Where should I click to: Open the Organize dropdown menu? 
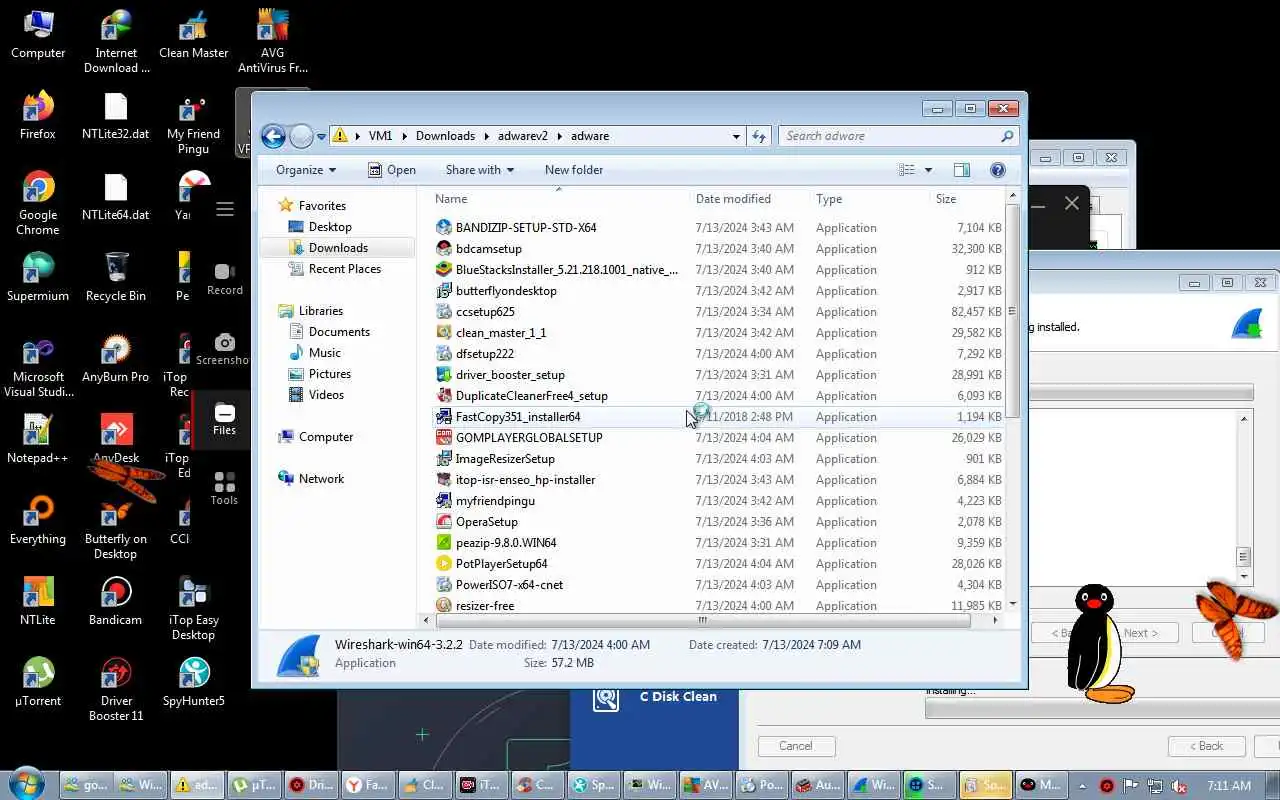point(306,170)
